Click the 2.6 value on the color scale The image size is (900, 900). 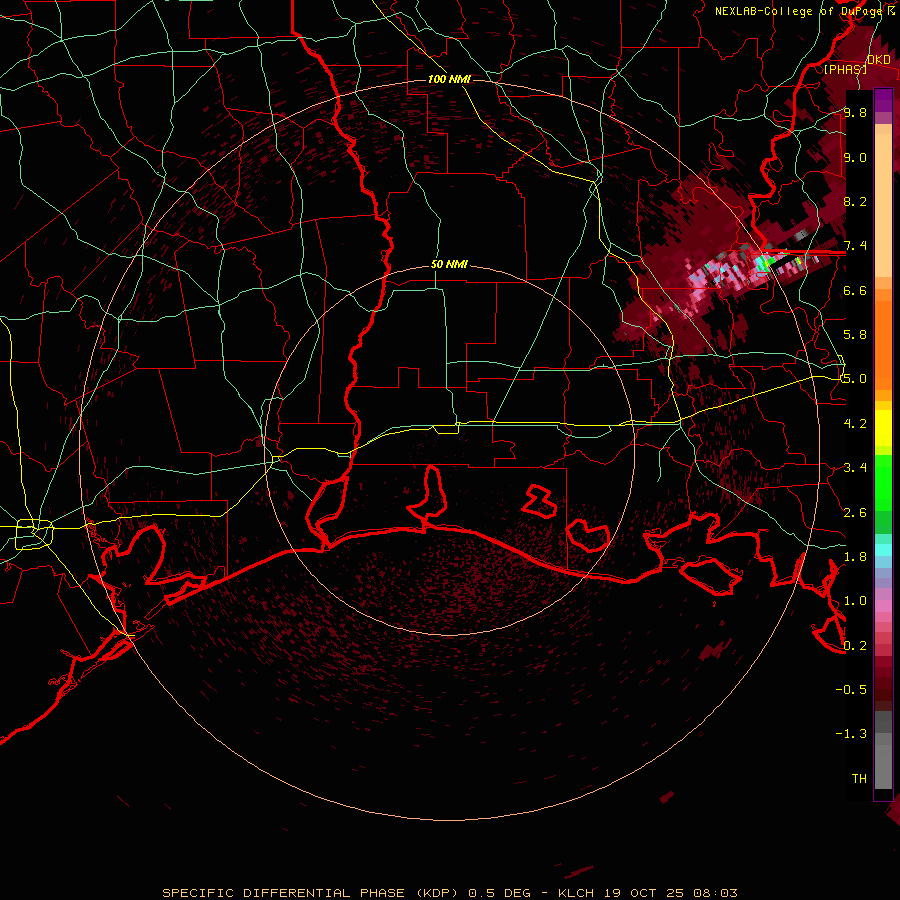[x=855, y=513]
